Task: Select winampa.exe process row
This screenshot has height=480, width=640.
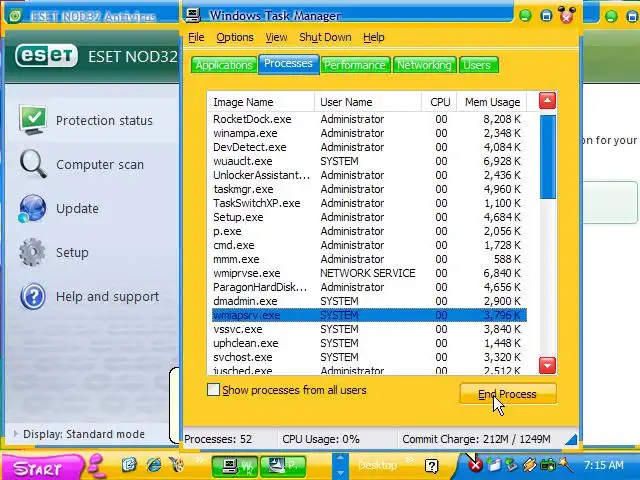Action: 369,133
